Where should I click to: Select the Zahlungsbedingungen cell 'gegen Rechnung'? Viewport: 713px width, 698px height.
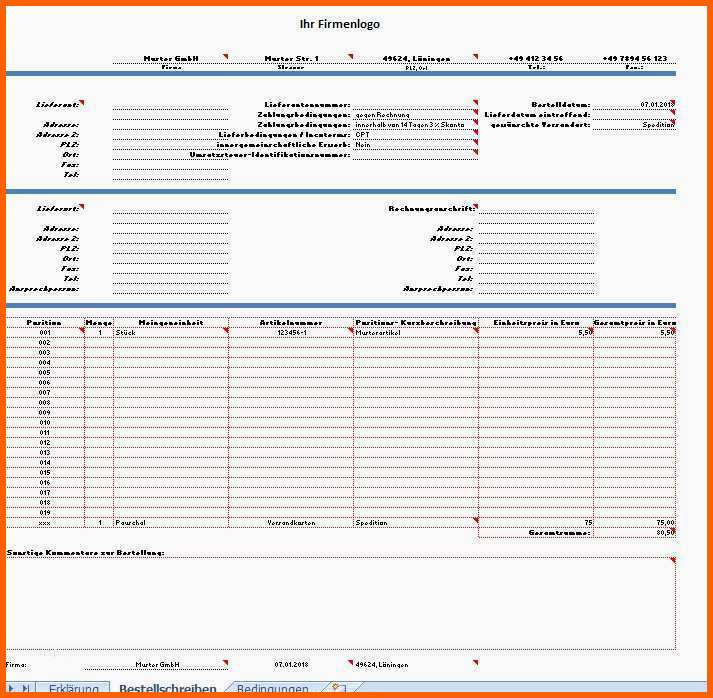click(412, 115)
